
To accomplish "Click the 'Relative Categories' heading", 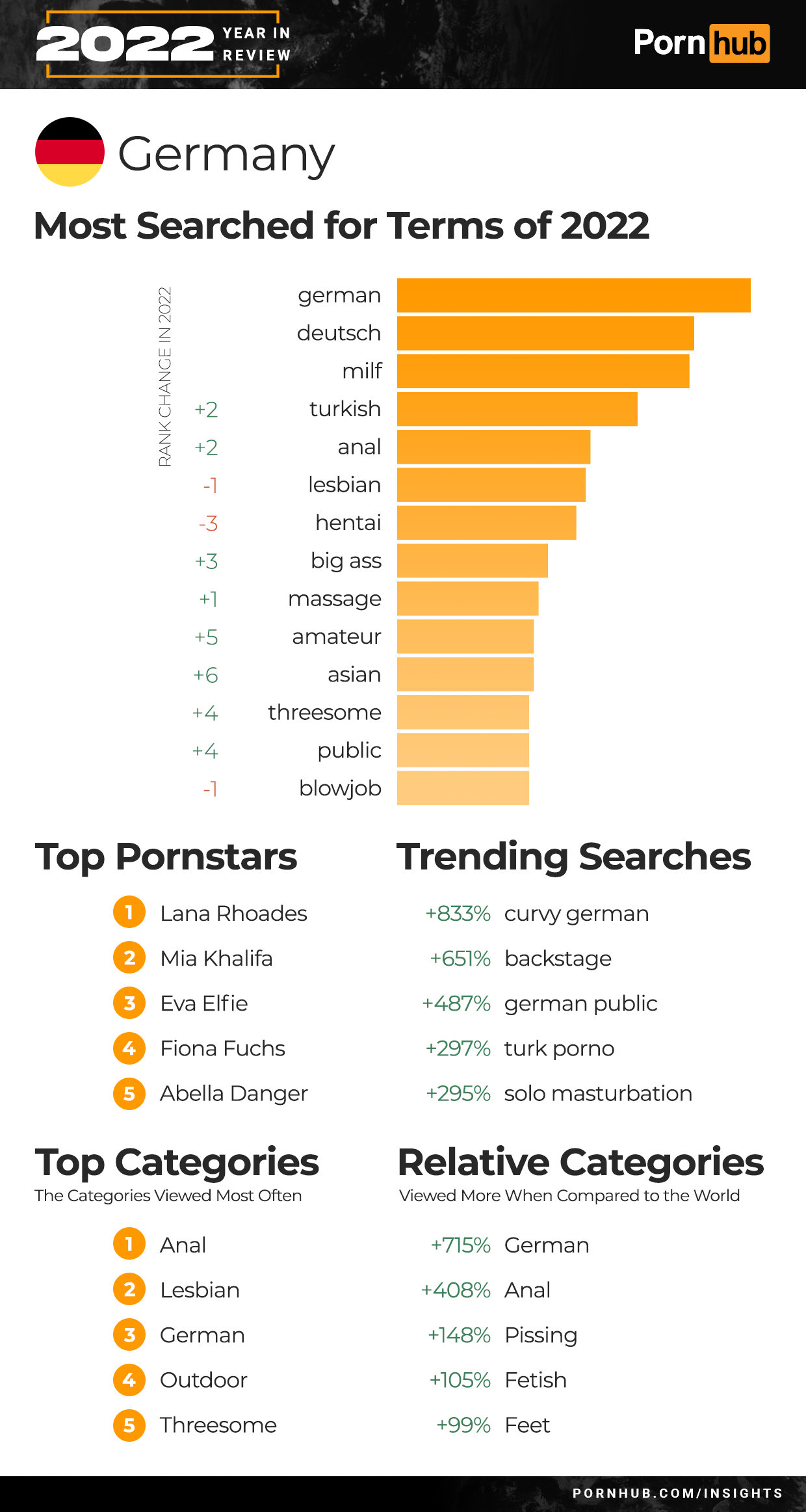I will coord(580,1162).
